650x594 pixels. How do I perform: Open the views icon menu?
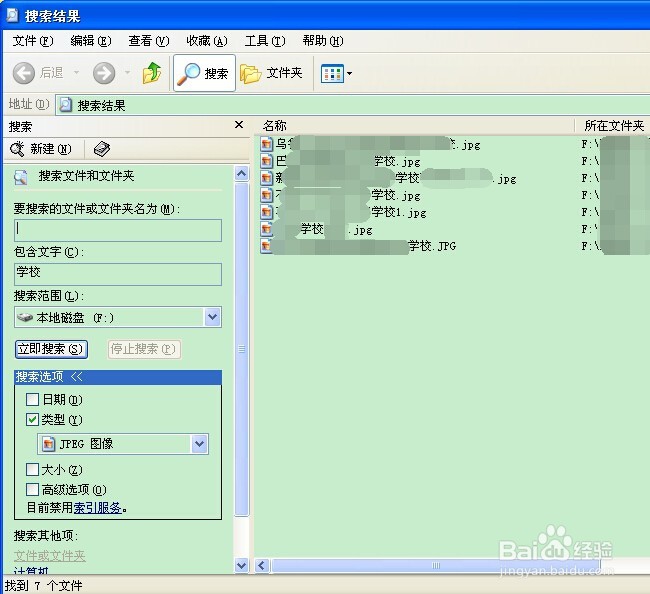click(x=336, y=74)
